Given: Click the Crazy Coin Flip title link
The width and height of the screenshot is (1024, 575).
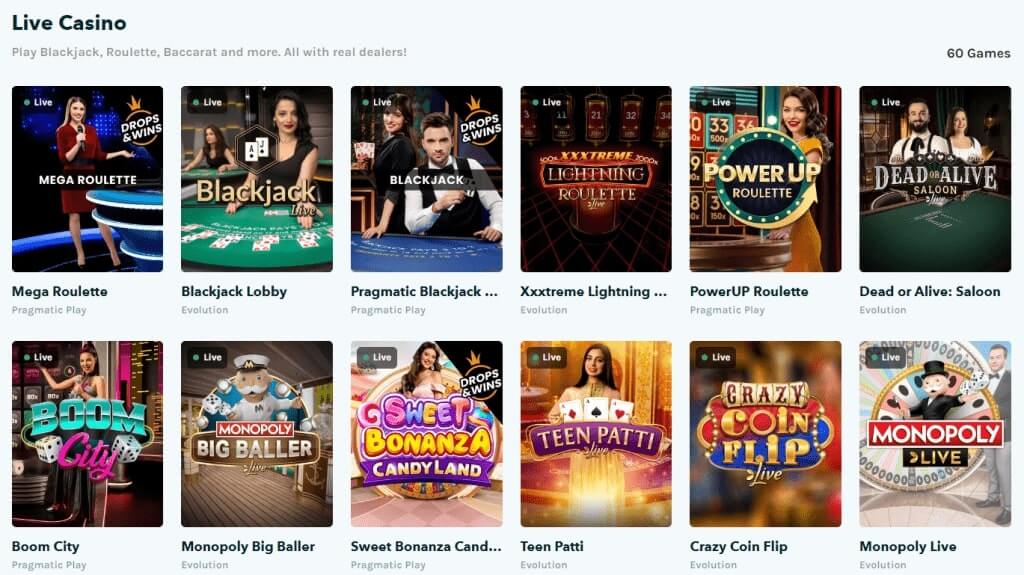Looking at the screenshot, I should tap(739, 546).
